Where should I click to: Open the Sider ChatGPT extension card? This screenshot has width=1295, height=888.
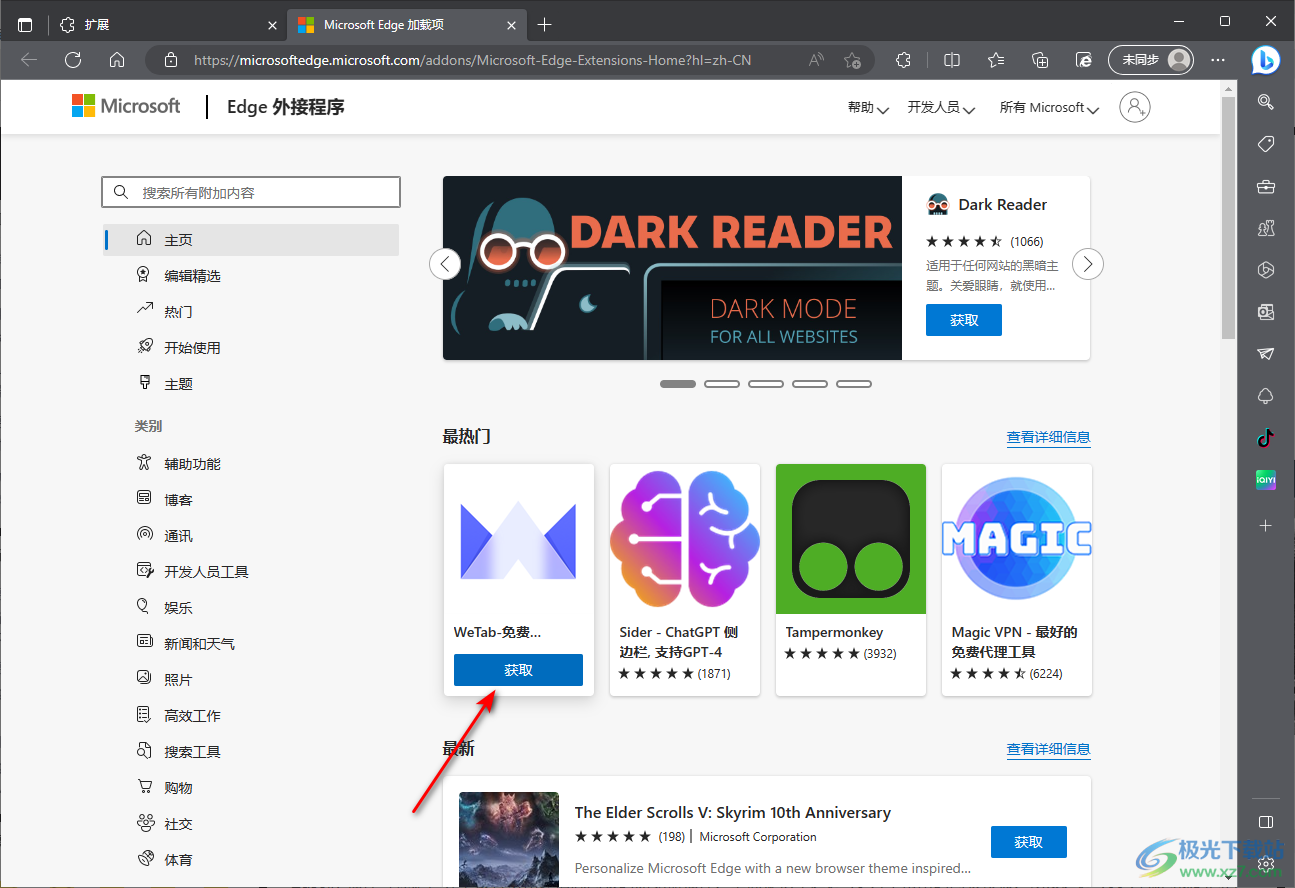685,580
